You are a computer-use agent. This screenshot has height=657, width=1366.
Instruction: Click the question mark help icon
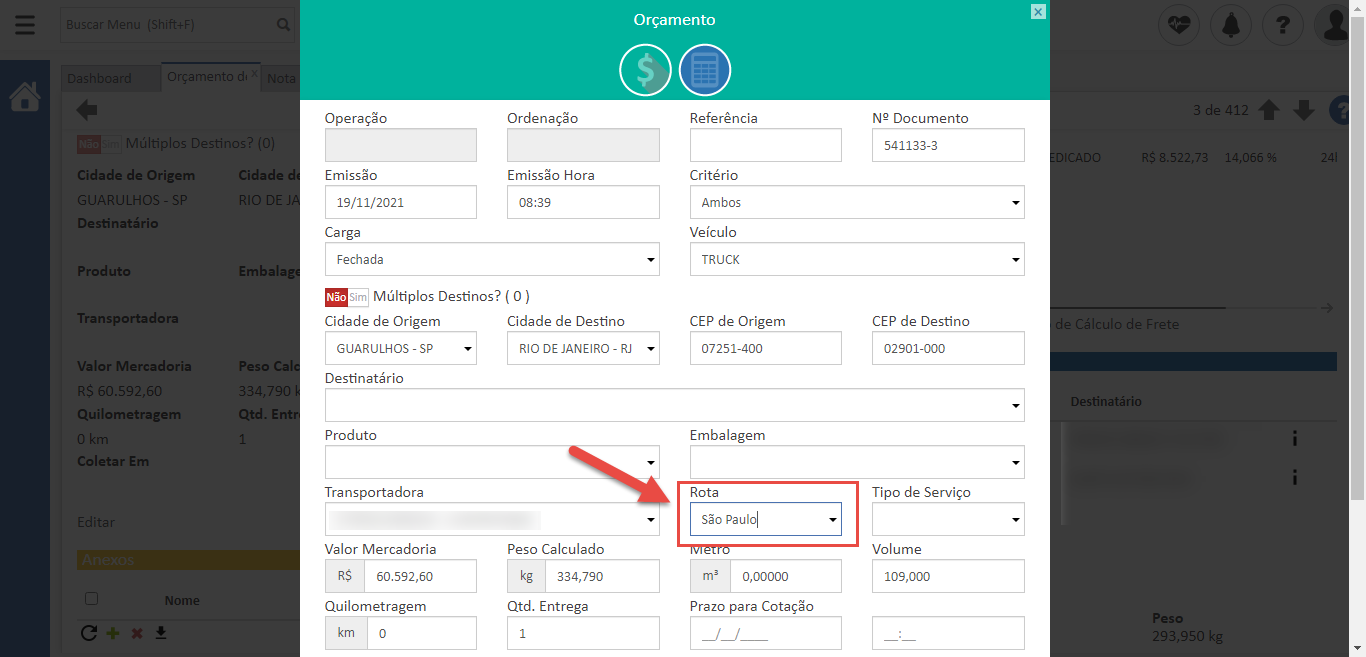1283,25
